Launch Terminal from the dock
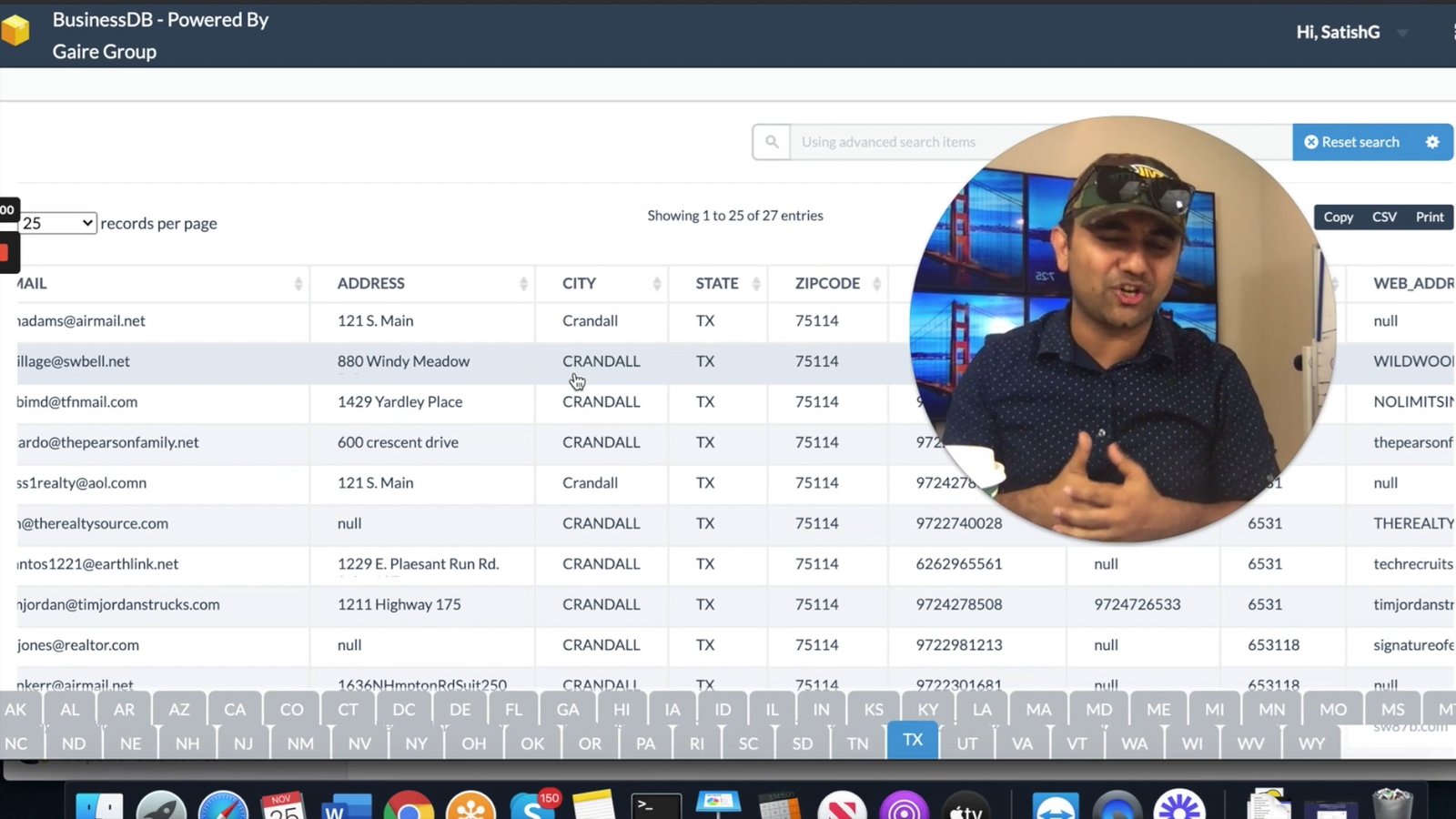Viewport: 1456px width, 819px height. tap(656, 805)
